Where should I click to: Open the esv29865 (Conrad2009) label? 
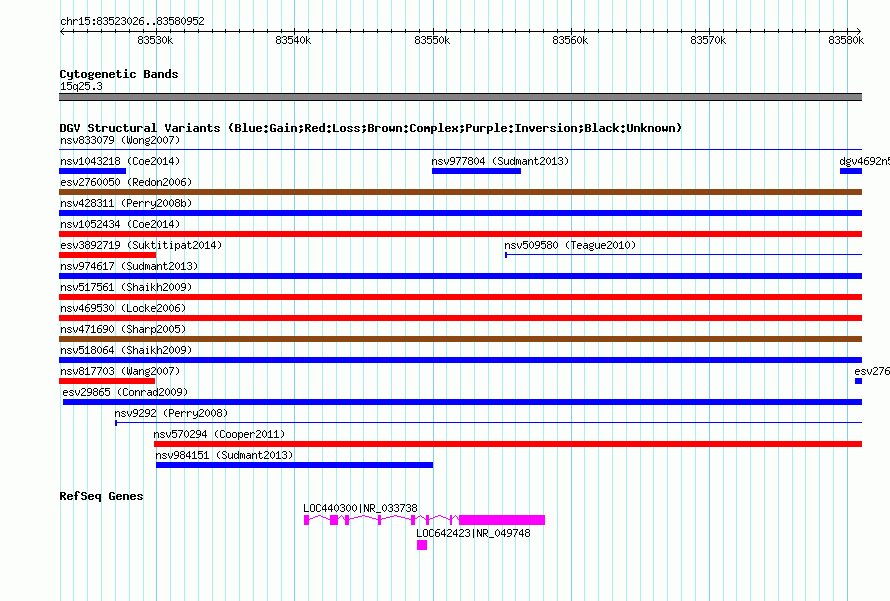point(125,392)
